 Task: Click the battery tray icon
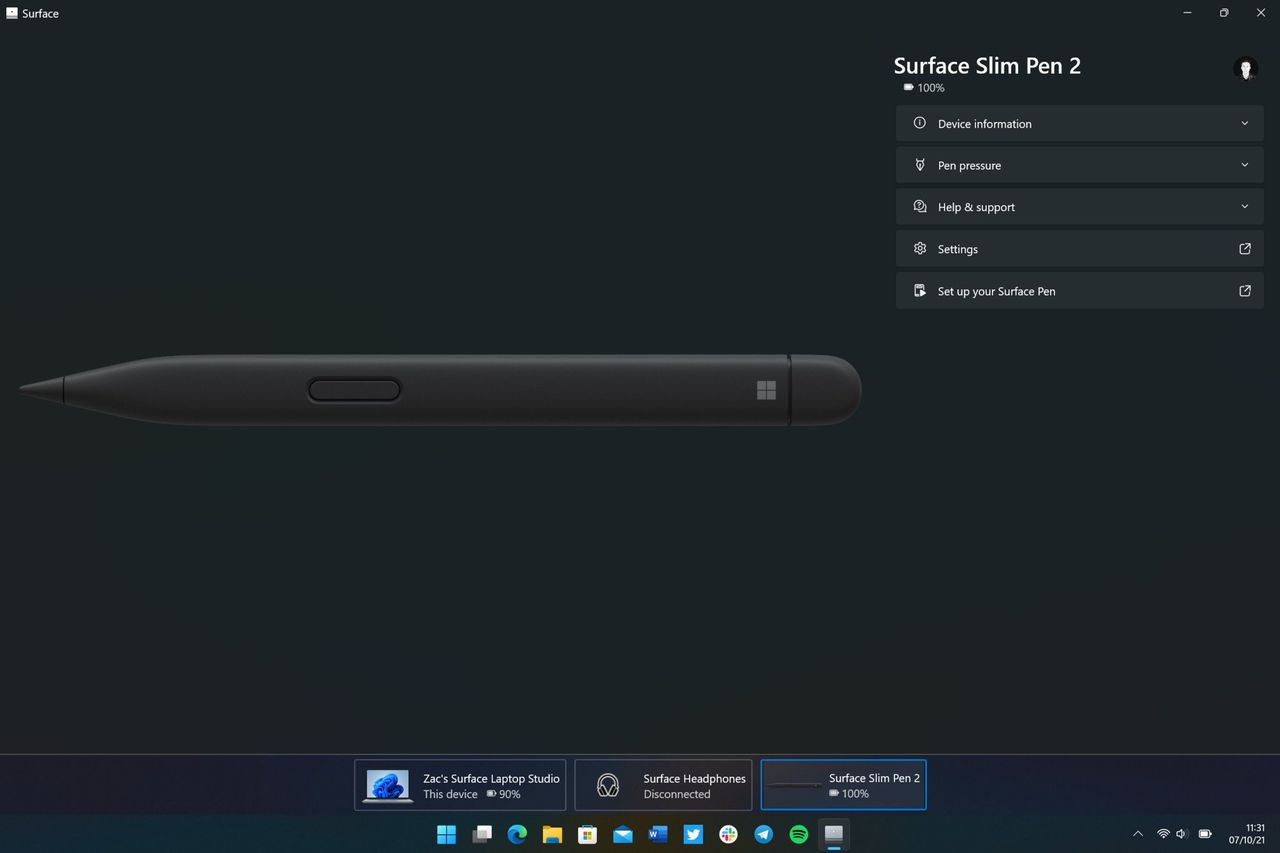1205,834
